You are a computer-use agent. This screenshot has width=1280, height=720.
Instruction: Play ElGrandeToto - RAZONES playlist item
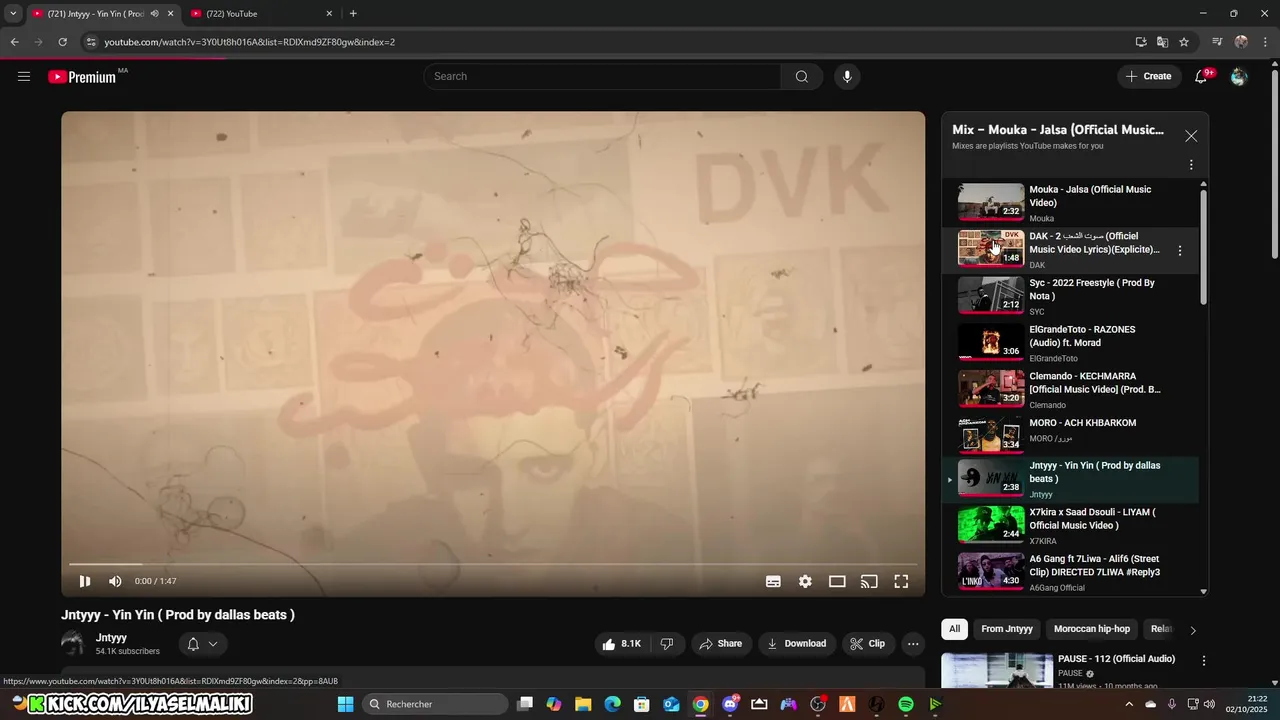coord(1070,343)
